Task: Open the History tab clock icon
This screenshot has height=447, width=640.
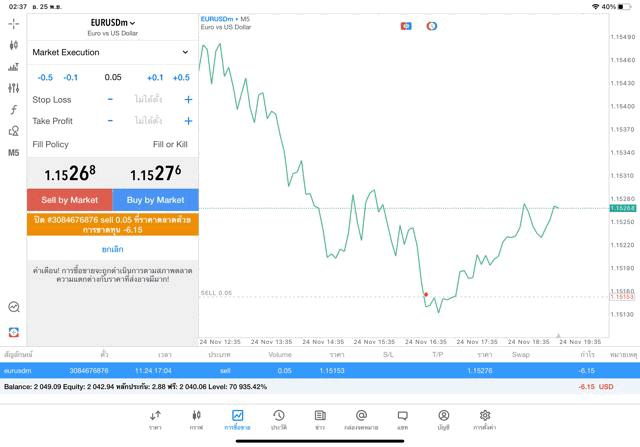Action: pyautogui.click(x=279, y=419)
